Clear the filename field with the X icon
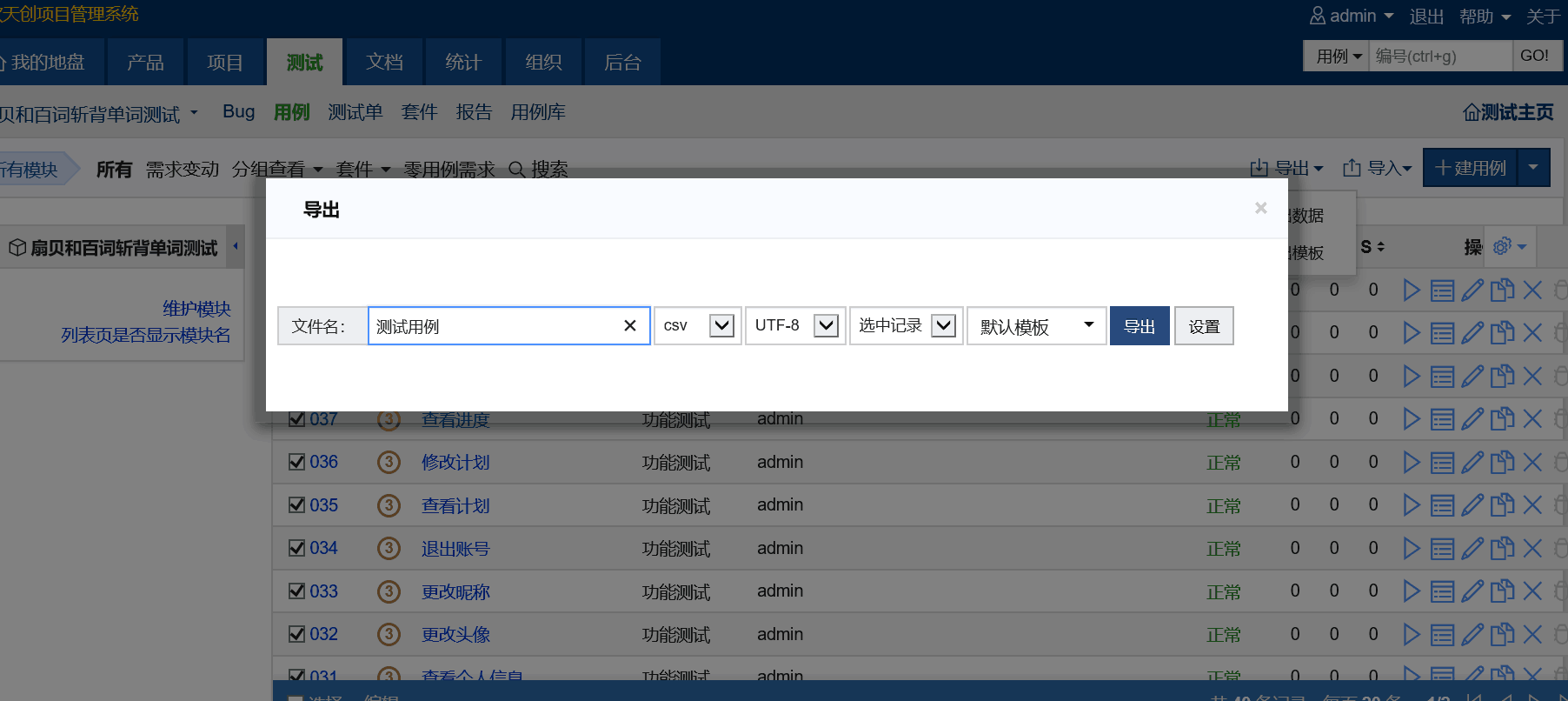This screenshot has width=1568, height=701. point(630,325)
